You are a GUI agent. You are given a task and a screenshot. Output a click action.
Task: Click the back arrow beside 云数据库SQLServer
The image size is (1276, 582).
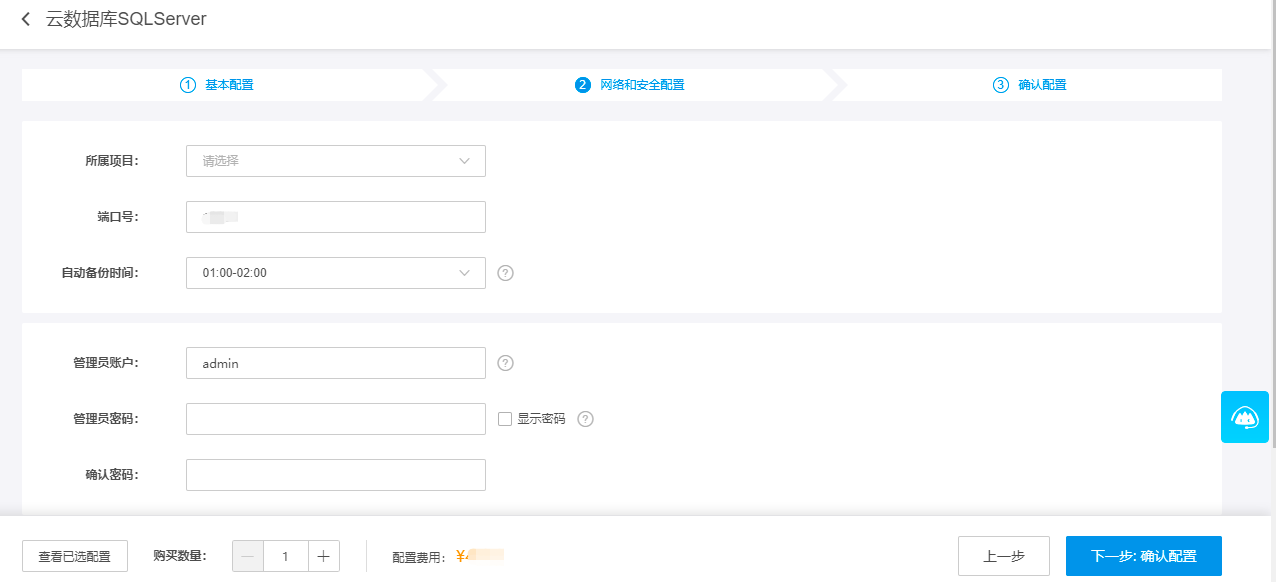coord(26,19)
